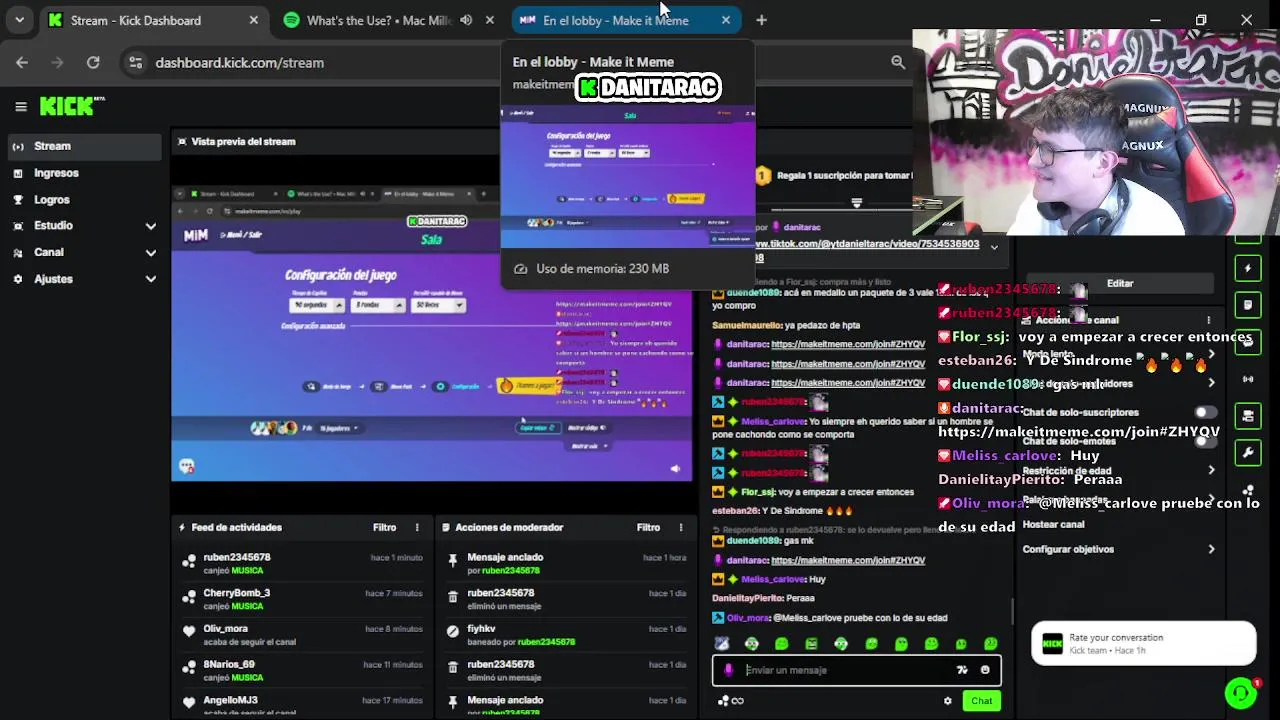Click the unmute speaker icon in stream preview

coord(675,468)
